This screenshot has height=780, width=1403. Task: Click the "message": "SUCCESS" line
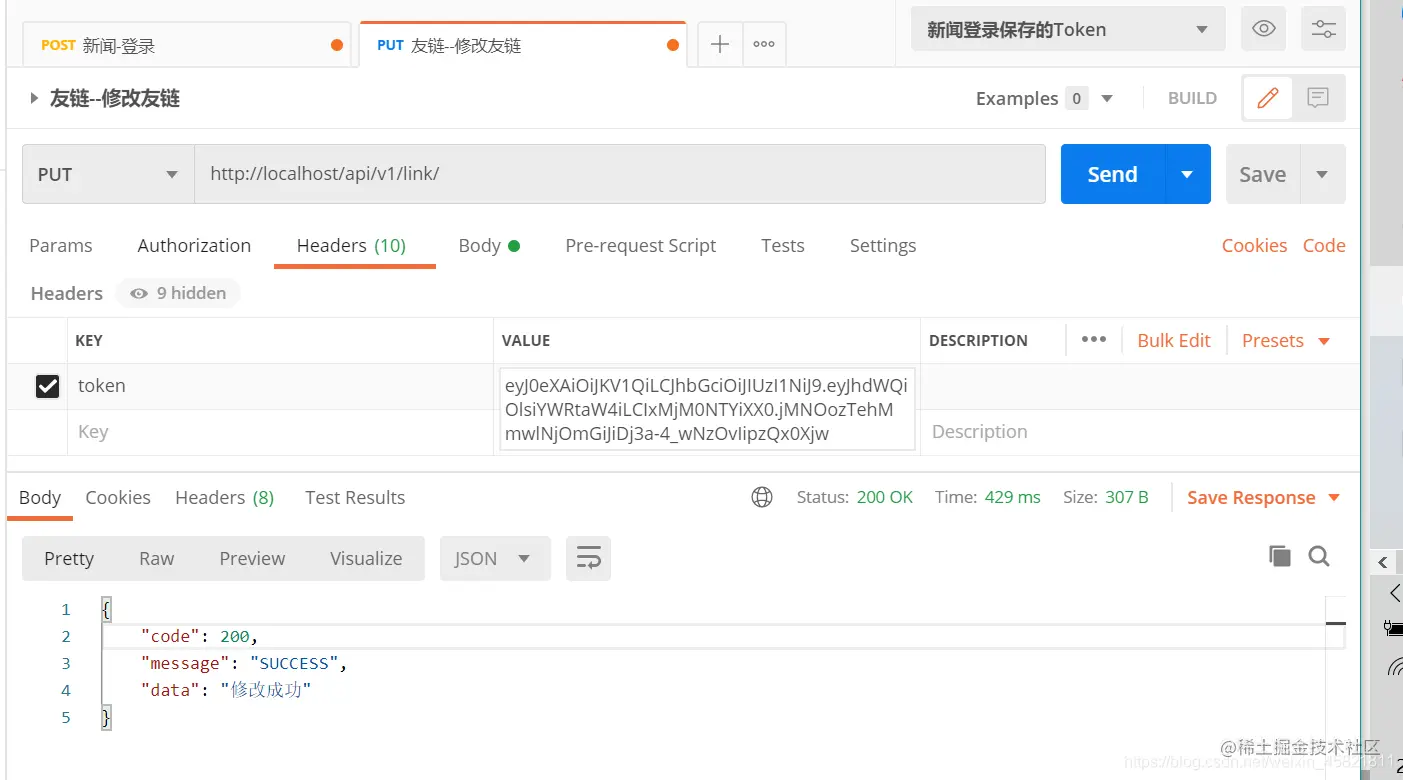click(244, 663)
